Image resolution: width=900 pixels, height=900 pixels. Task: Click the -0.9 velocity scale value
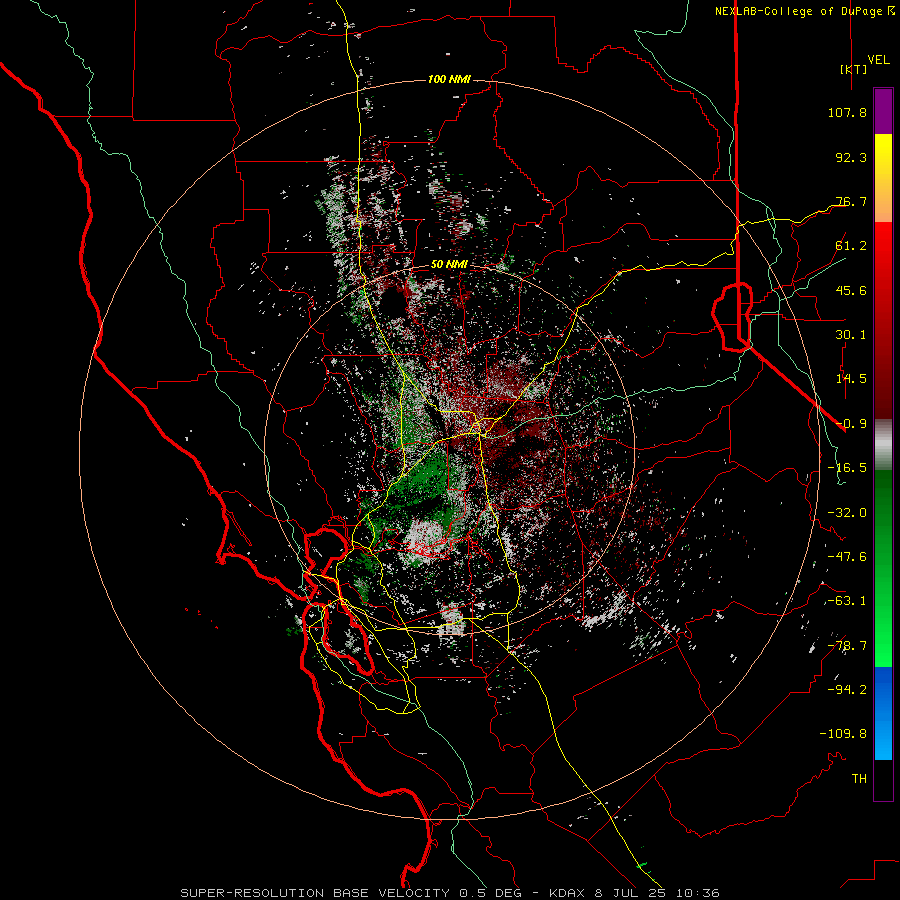point(851,424)
